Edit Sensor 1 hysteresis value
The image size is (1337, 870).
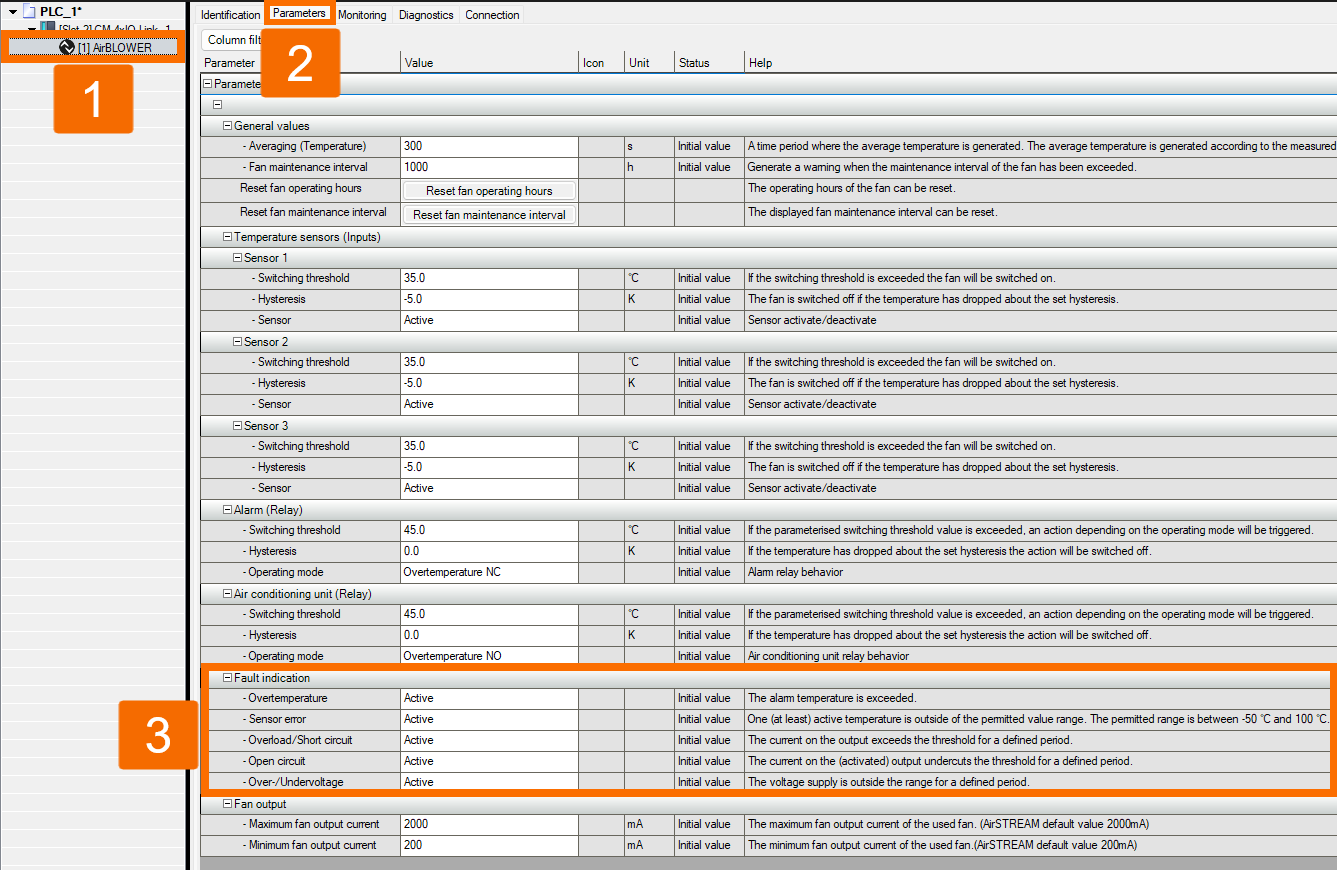click(x=489, y=299)
